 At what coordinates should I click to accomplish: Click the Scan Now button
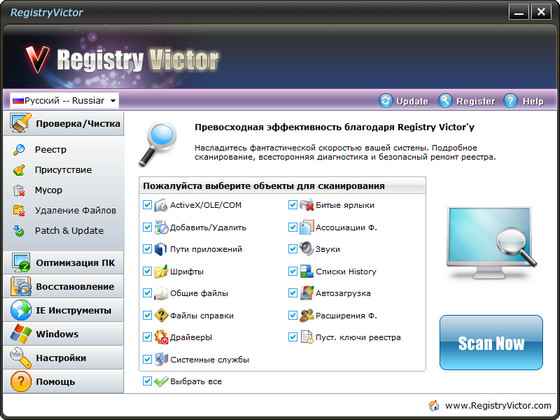pyautogui.click(x=491, y=342)
